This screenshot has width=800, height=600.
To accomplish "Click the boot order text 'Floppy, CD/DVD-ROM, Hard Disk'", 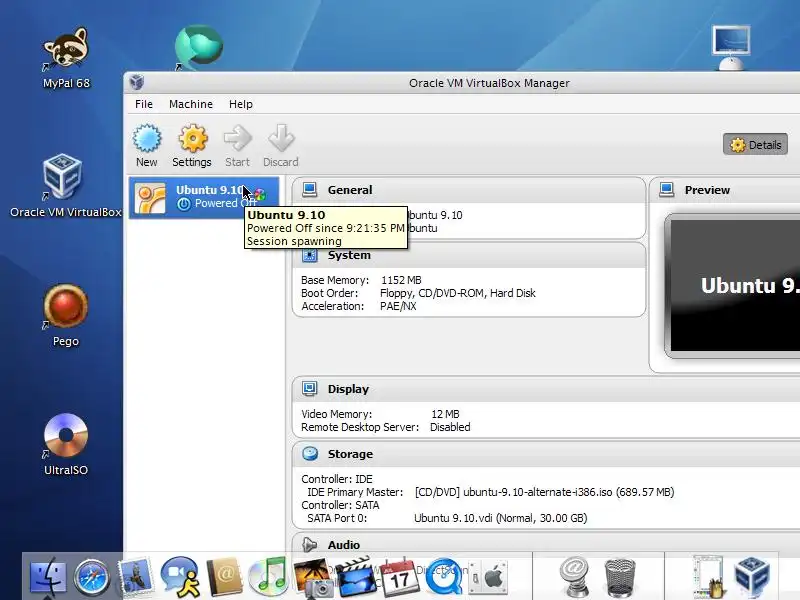I will click(458, 293).
